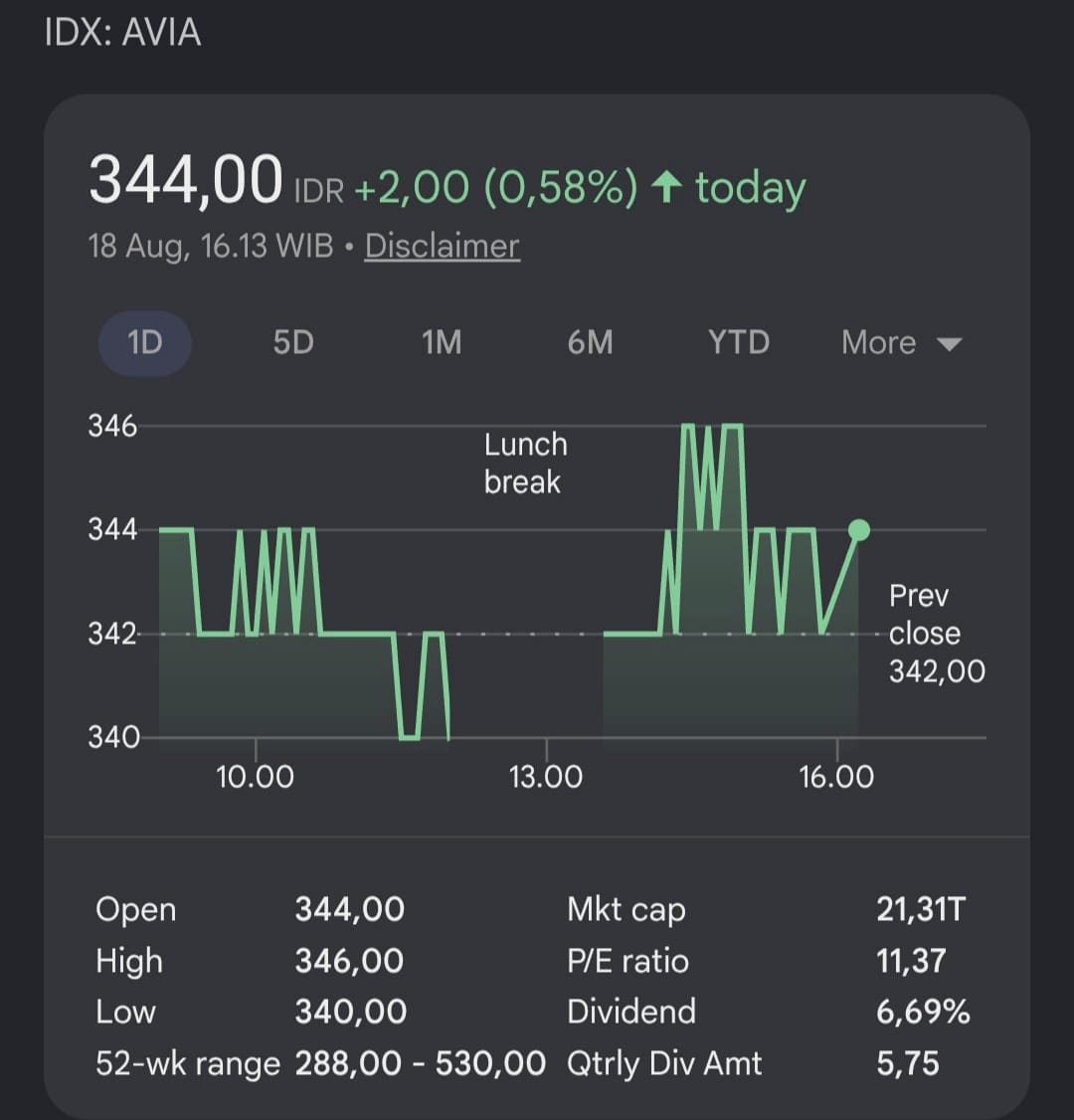
Task: Click the More dropdown arrow icon
Action: coord(949,345)
